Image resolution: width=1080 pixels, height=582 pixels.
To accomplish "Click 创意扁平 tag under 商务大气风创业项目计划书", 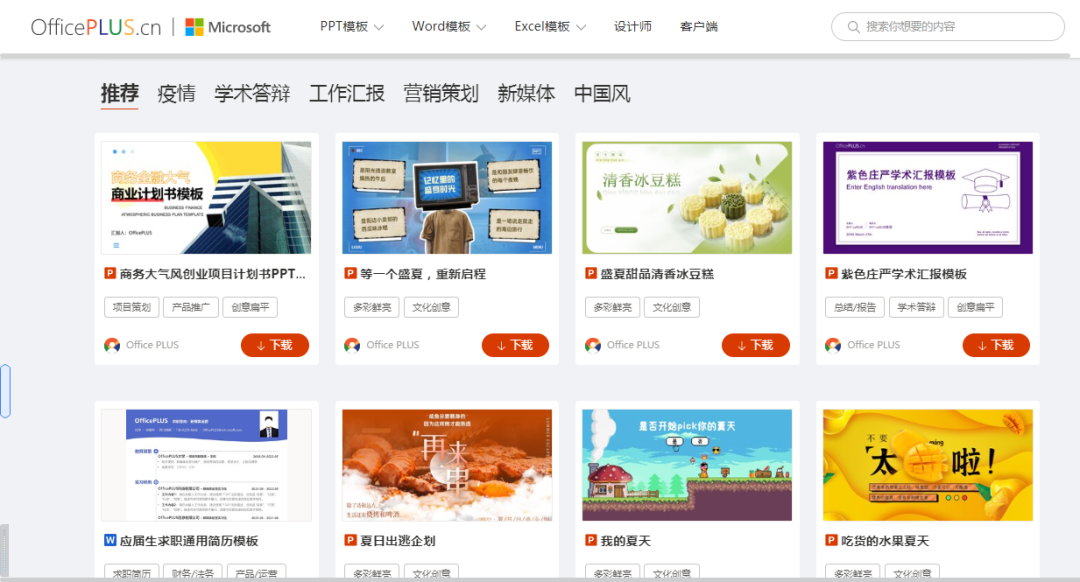I will [250, 307].
